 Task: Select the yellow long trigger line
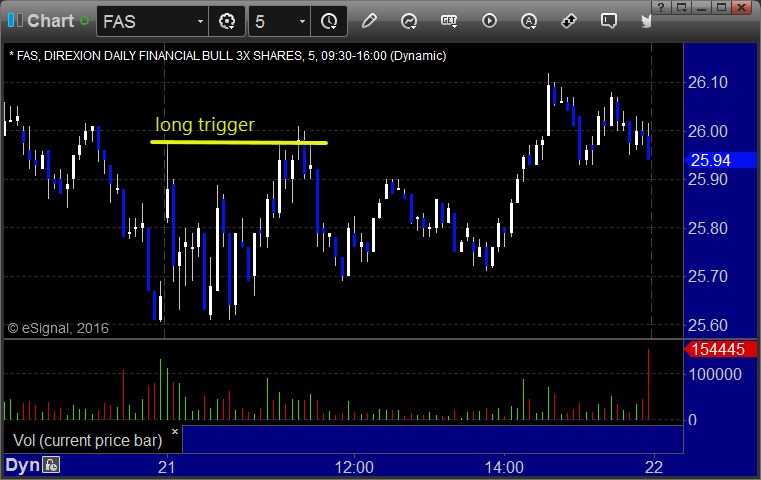coord(239,142)
